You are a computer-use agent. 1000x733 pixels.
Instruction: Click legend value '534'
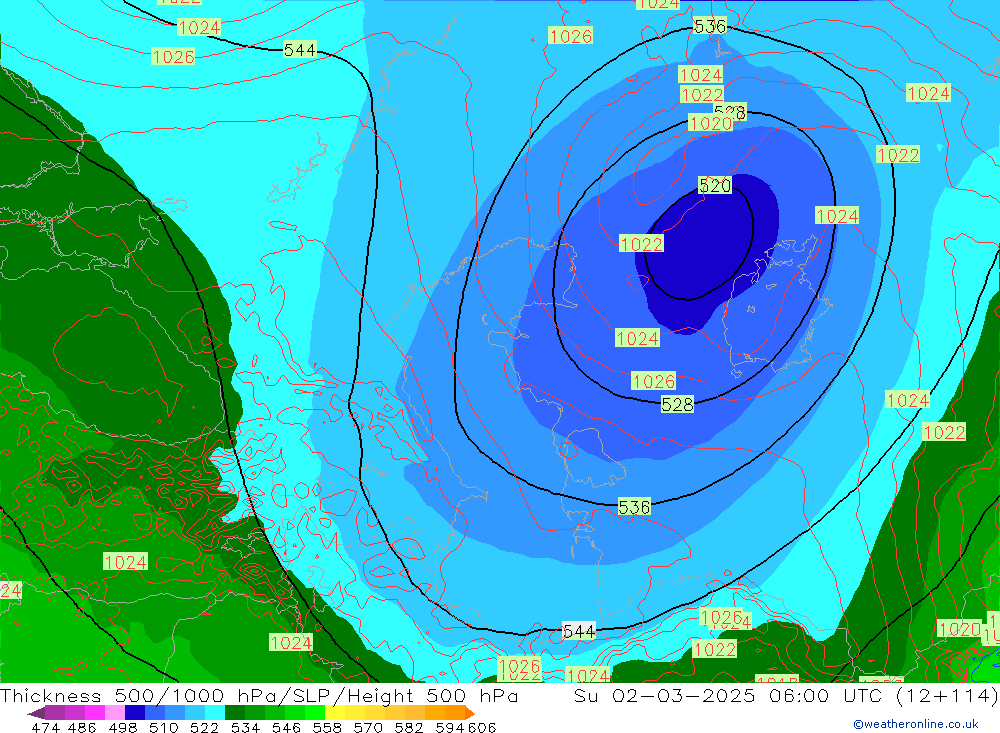click(x=246, y=727)
